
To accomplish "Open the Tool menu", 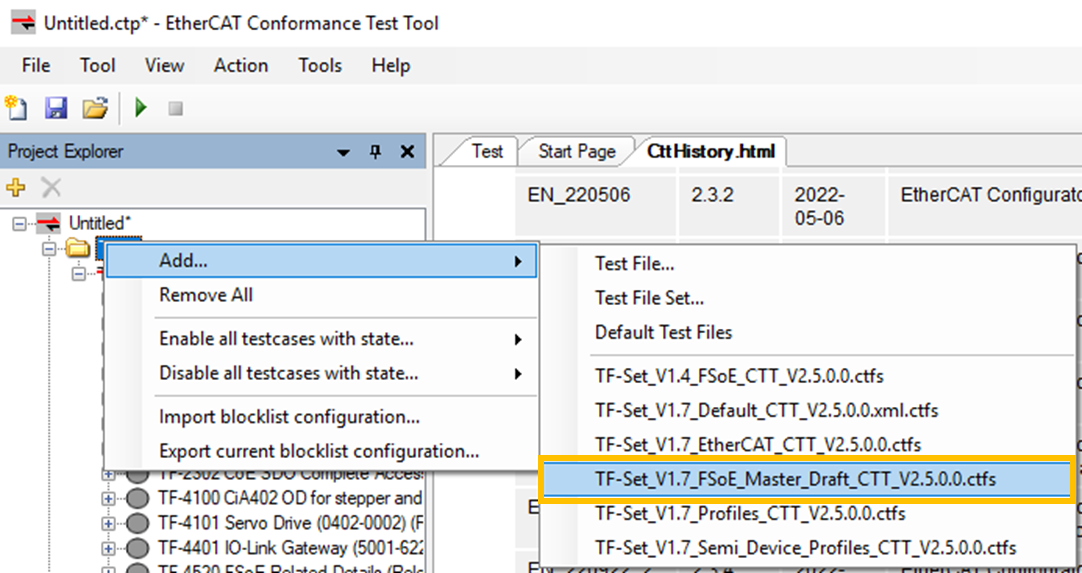I will point(97,66).
